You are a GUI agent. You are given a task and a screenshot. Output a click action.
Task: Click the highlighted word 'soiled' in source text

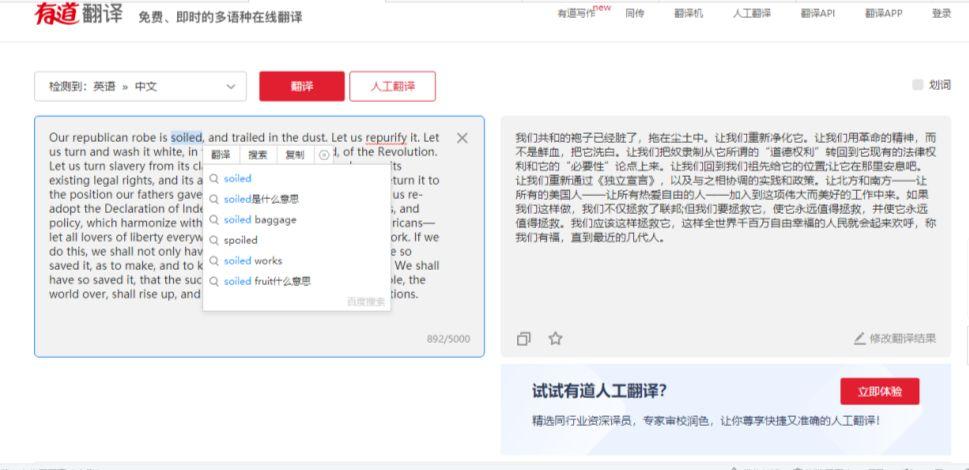click(x=186, y=138)
